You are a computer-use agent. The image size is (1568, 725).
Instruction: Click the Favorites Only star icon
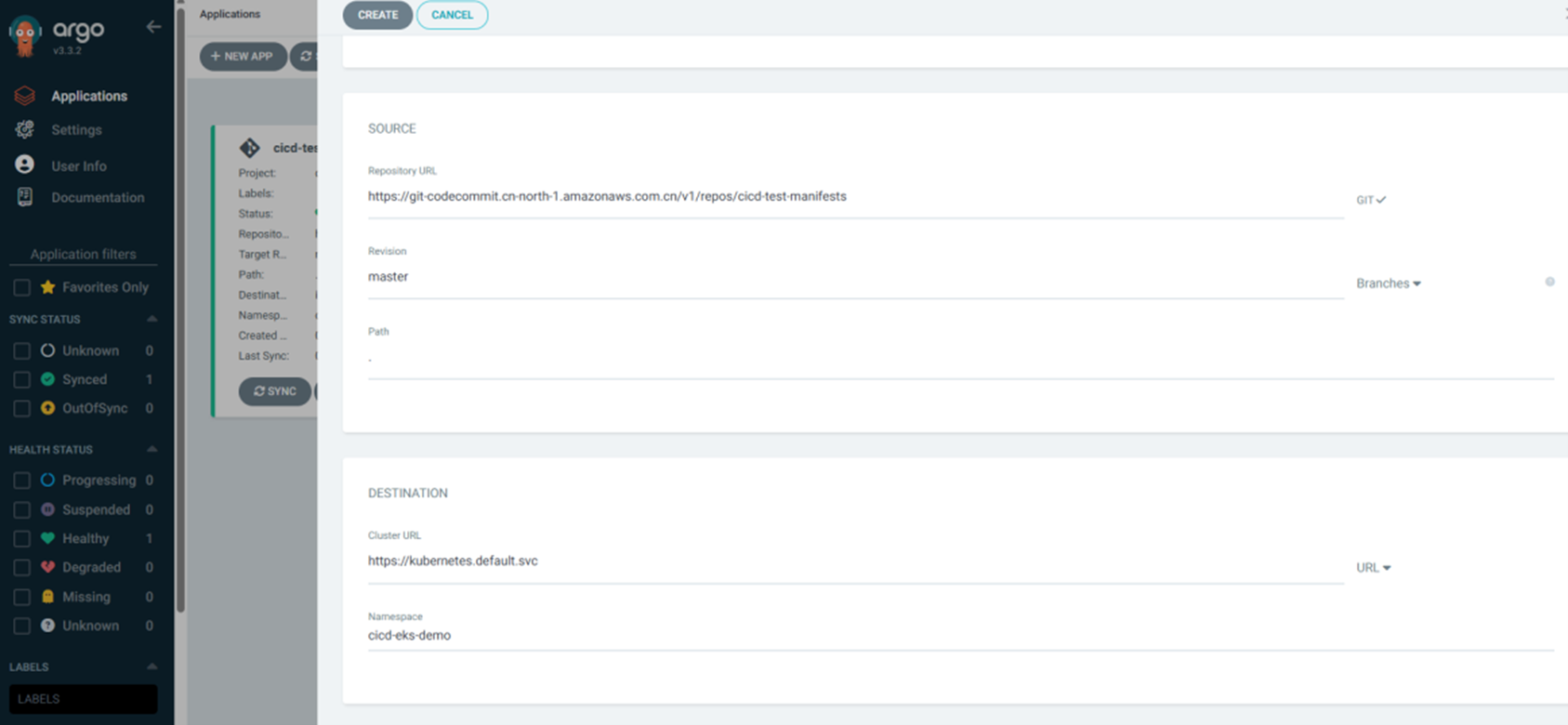(48, 287)
